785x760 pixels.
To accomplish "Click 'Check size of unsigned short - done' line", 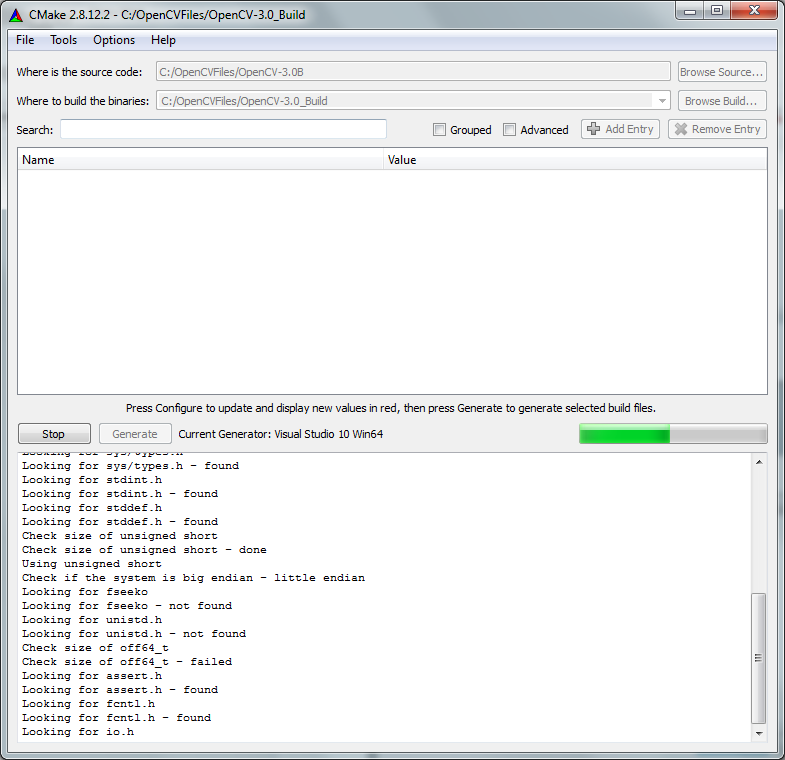I will pyautogui.click(x=144, y=550).
